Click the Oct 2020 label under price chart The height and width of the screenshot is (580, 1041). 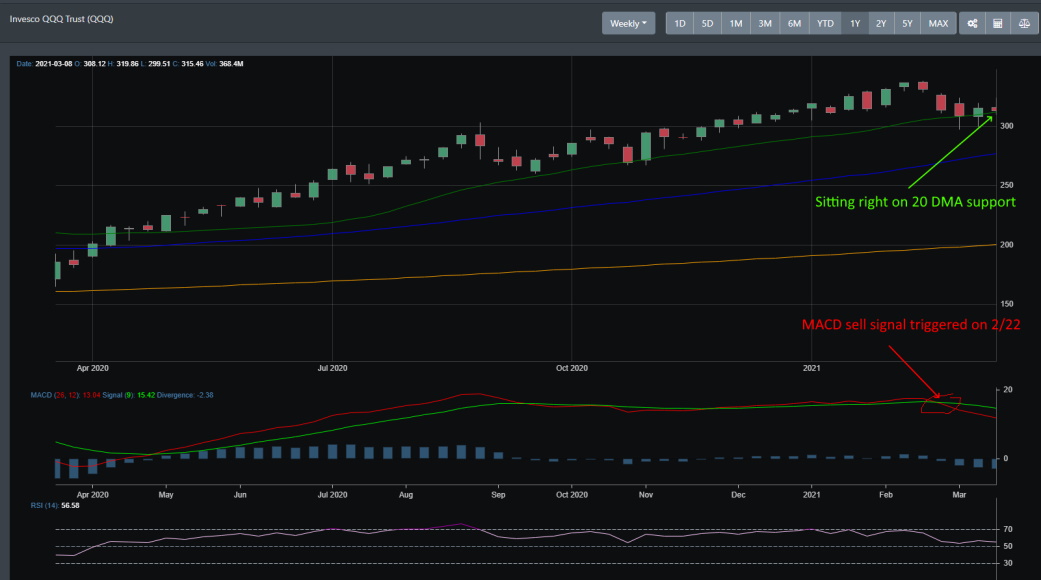572,368
